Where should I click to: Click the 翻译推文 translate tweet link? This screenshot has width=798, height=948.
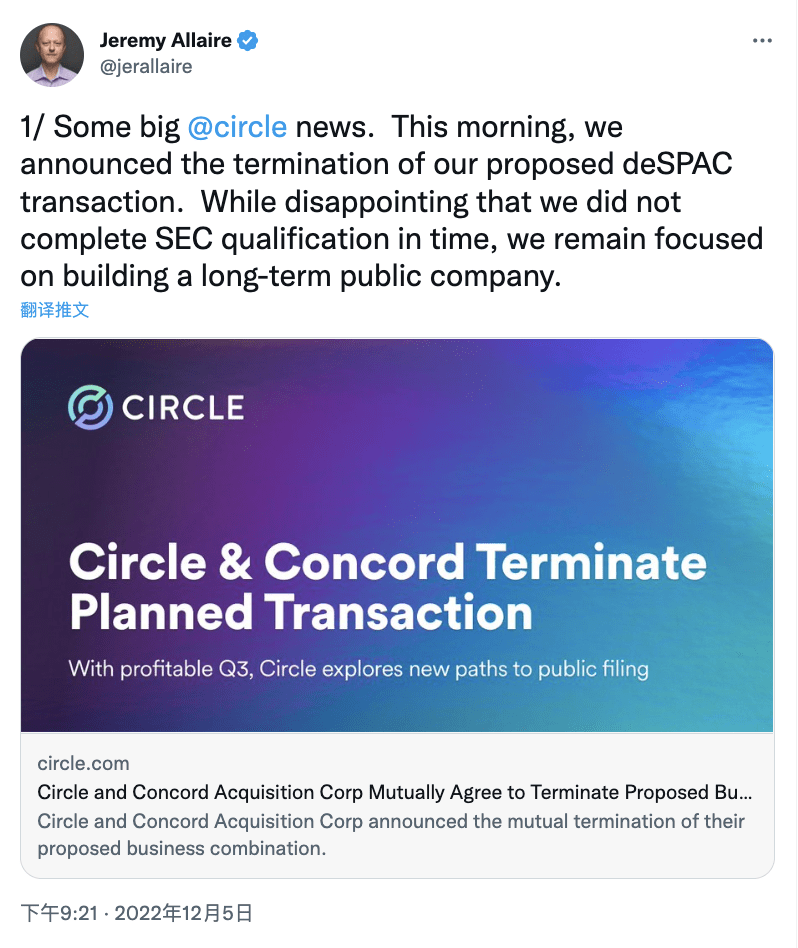tap(54, 310)
